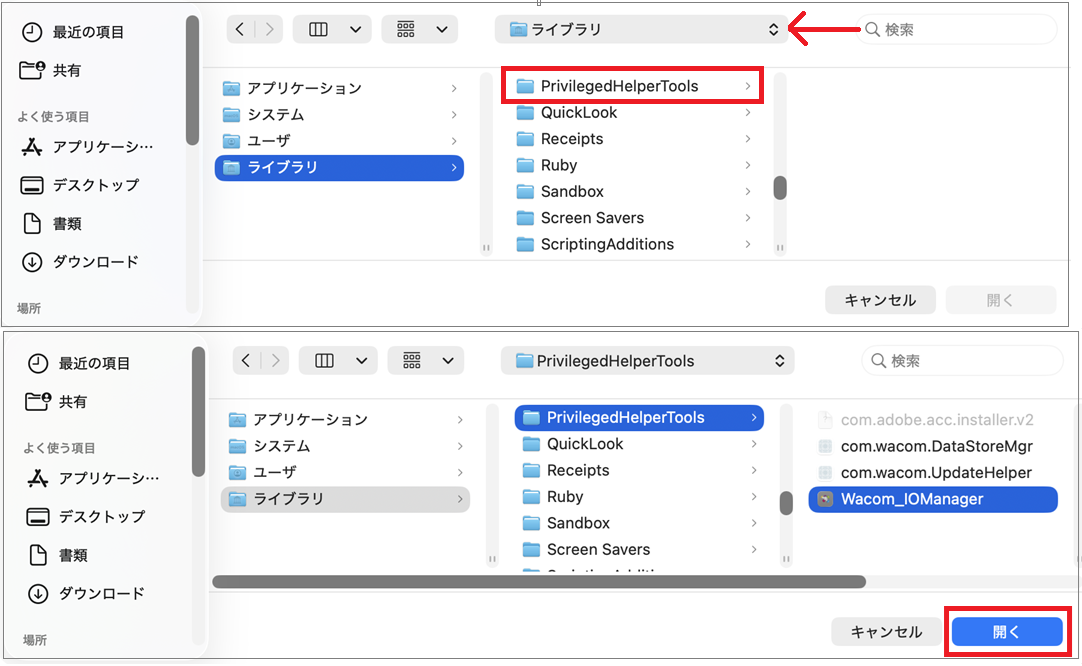Select ダウンロード in the upper dialog sidebar
Image resolution: width=1082 pixels, height=666 pixels.
80,262
